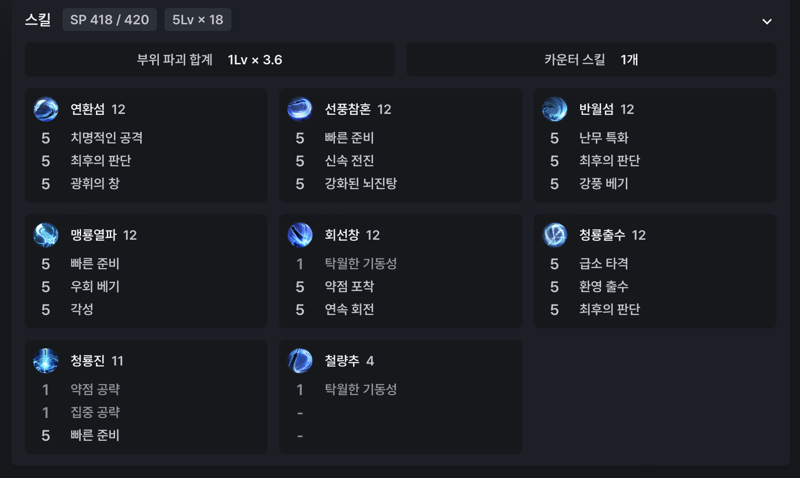
Task: Click the 연환섬 skill icon
Action: [46, 109]
